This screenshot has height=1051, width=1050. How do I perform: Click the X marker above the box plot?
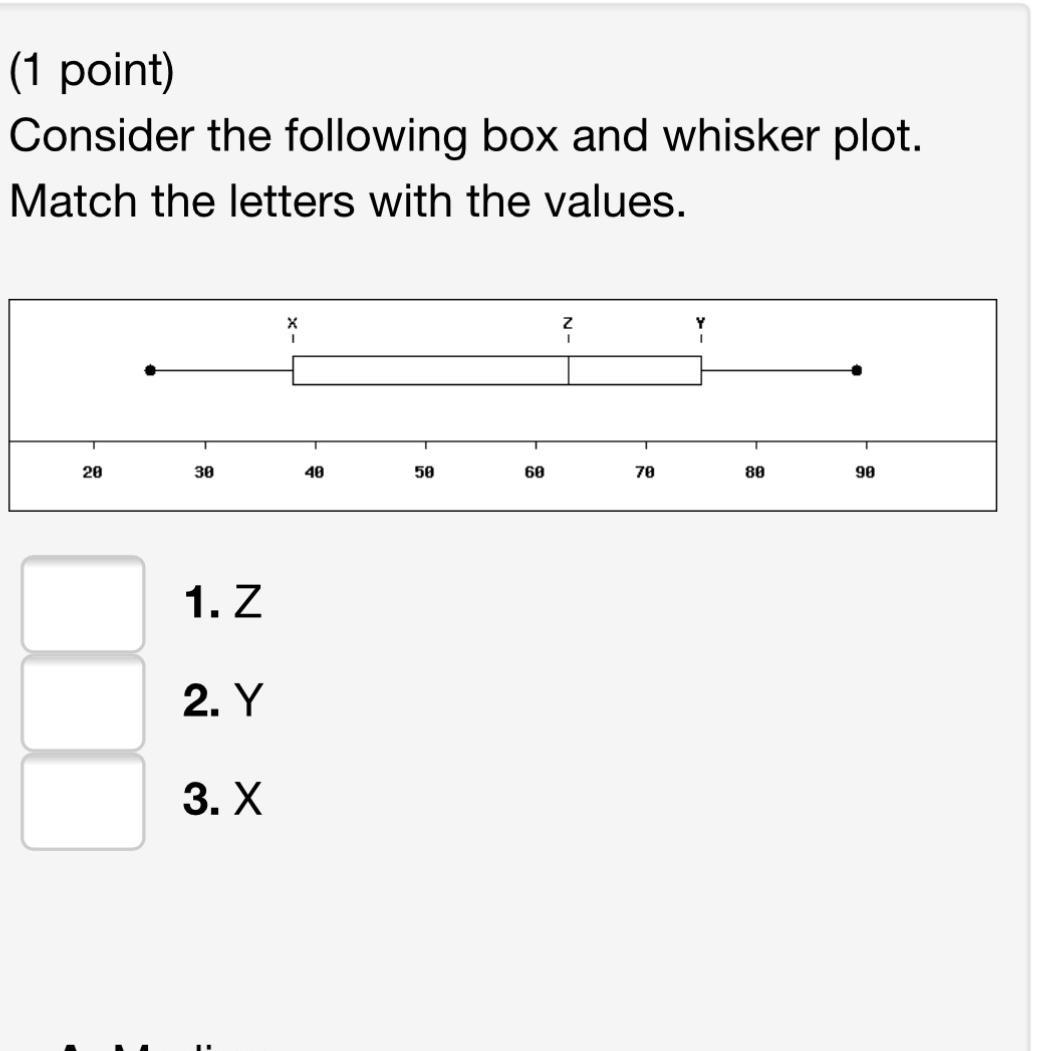click(292, 323)
